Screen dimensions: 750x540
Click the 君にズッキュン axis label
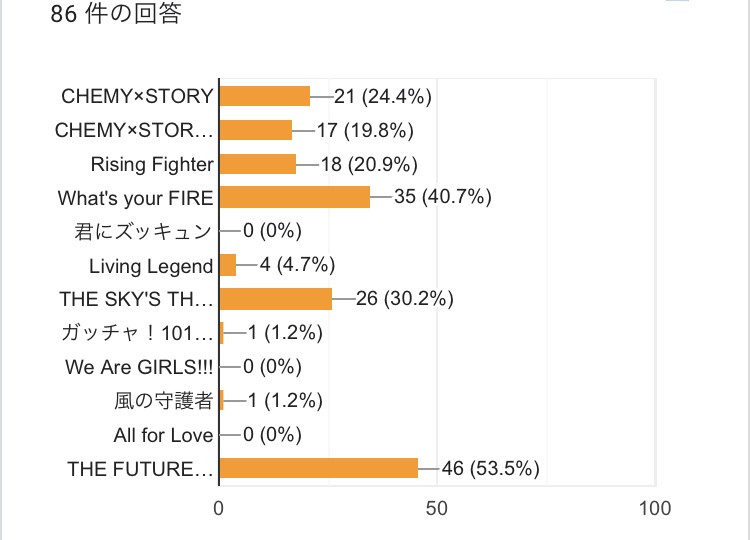click(144, 232)
